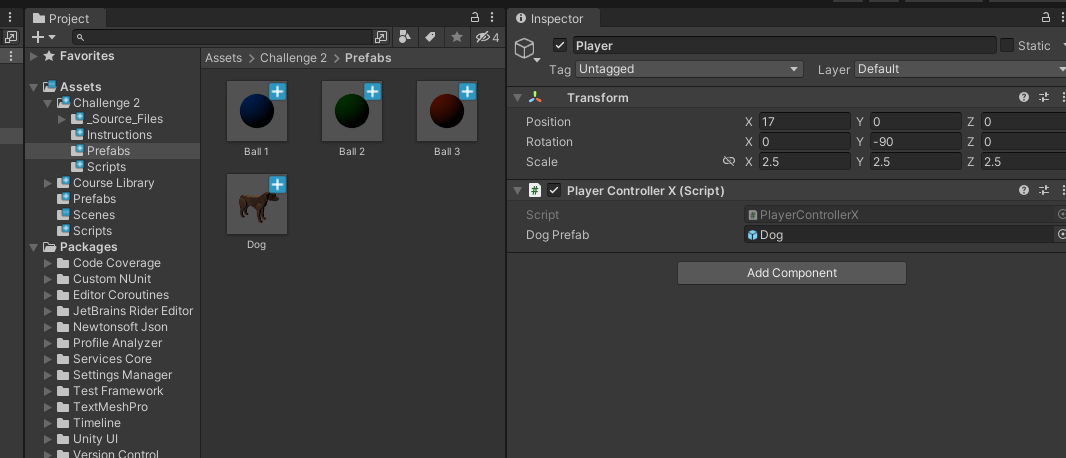Toggle the Player active checkbox

(x=560, y=46)
